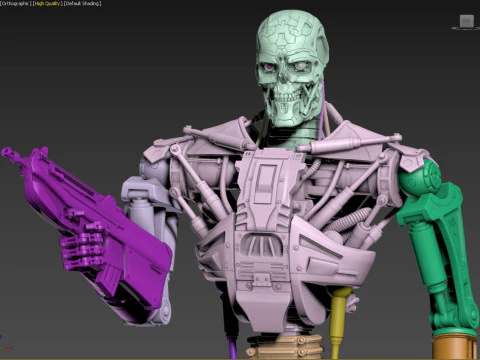The width and height of the screenshot is (480, 360).
Task: Open the High Quality viewport label menu
Action: 47,4
